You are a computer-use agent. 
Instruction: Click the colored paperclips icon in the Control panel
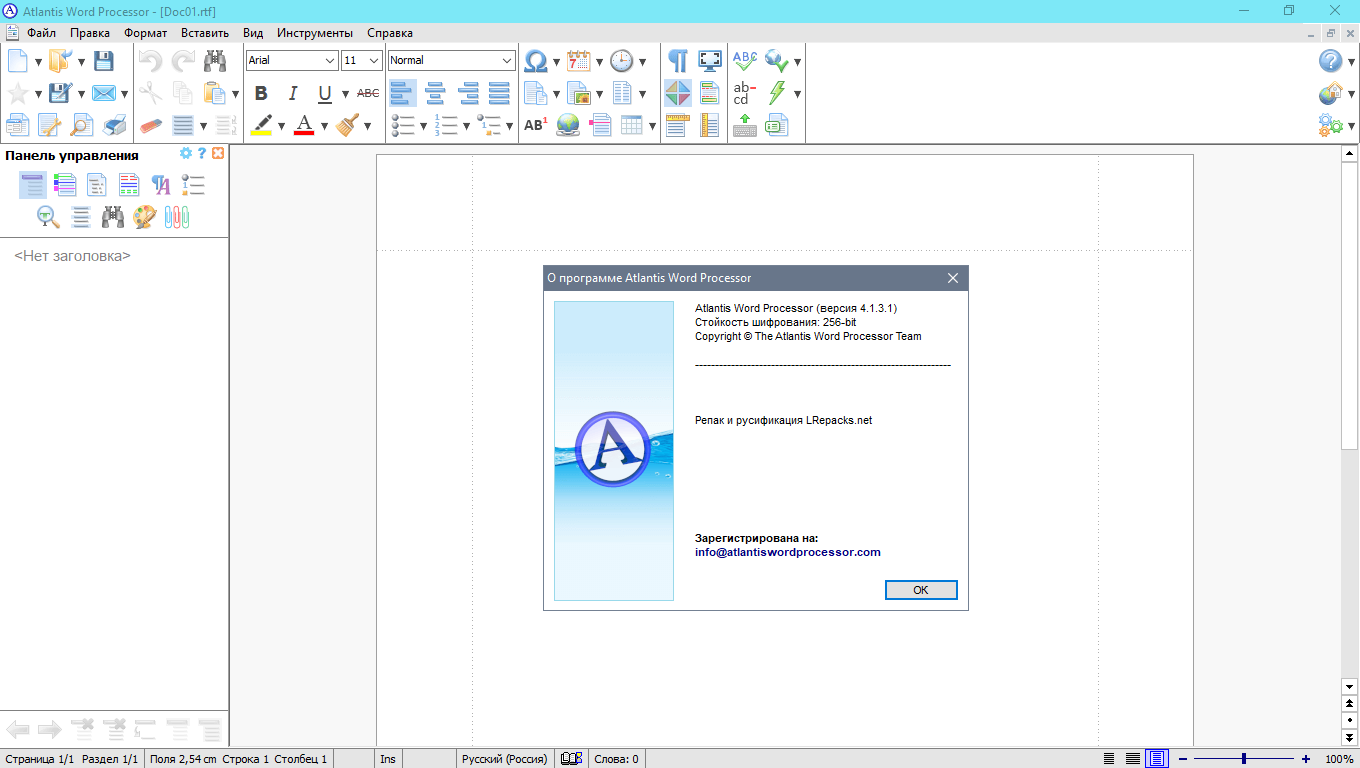tap(177, 217)
